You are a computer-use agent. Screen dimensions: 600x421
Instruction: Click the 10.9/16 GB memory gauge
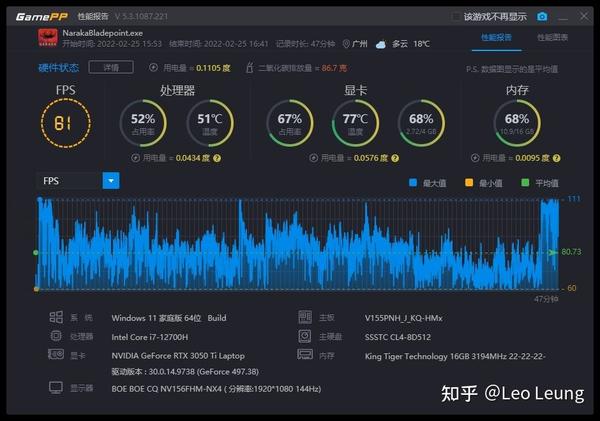point(517,123)
